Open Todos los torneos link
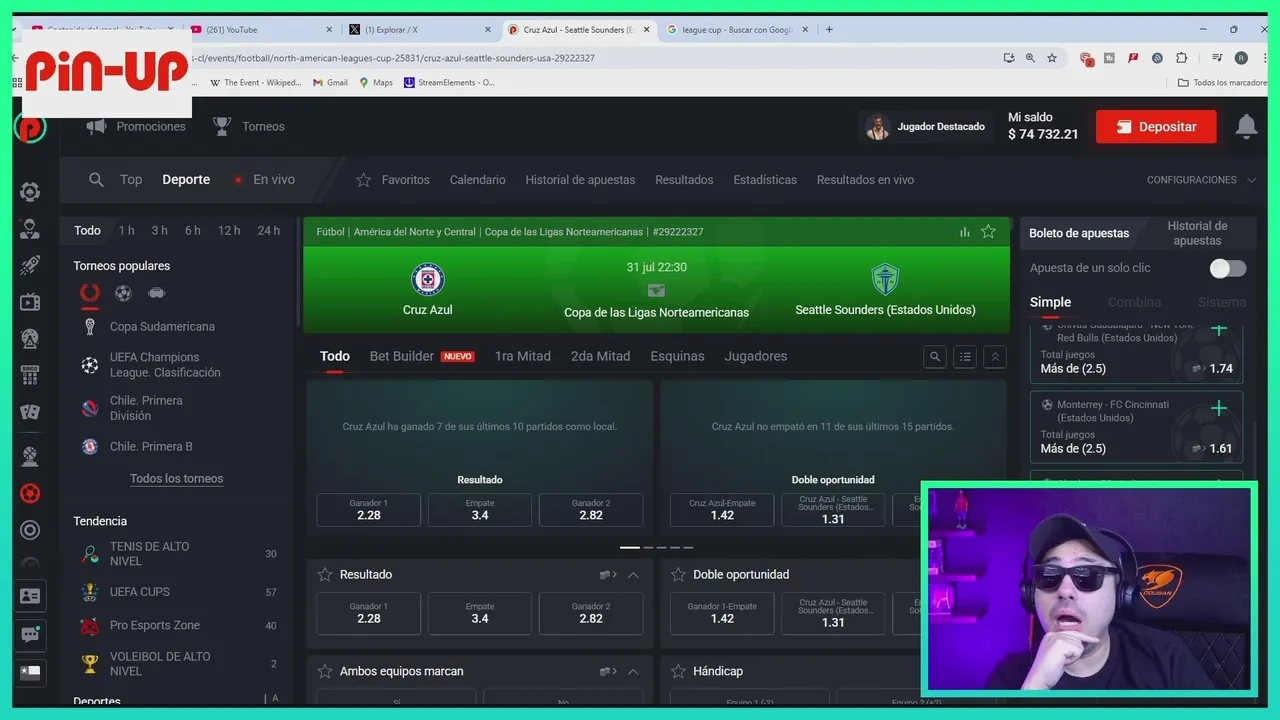Image resolution: width=1280 pixels, height=720 pixels. click(176, 479)
